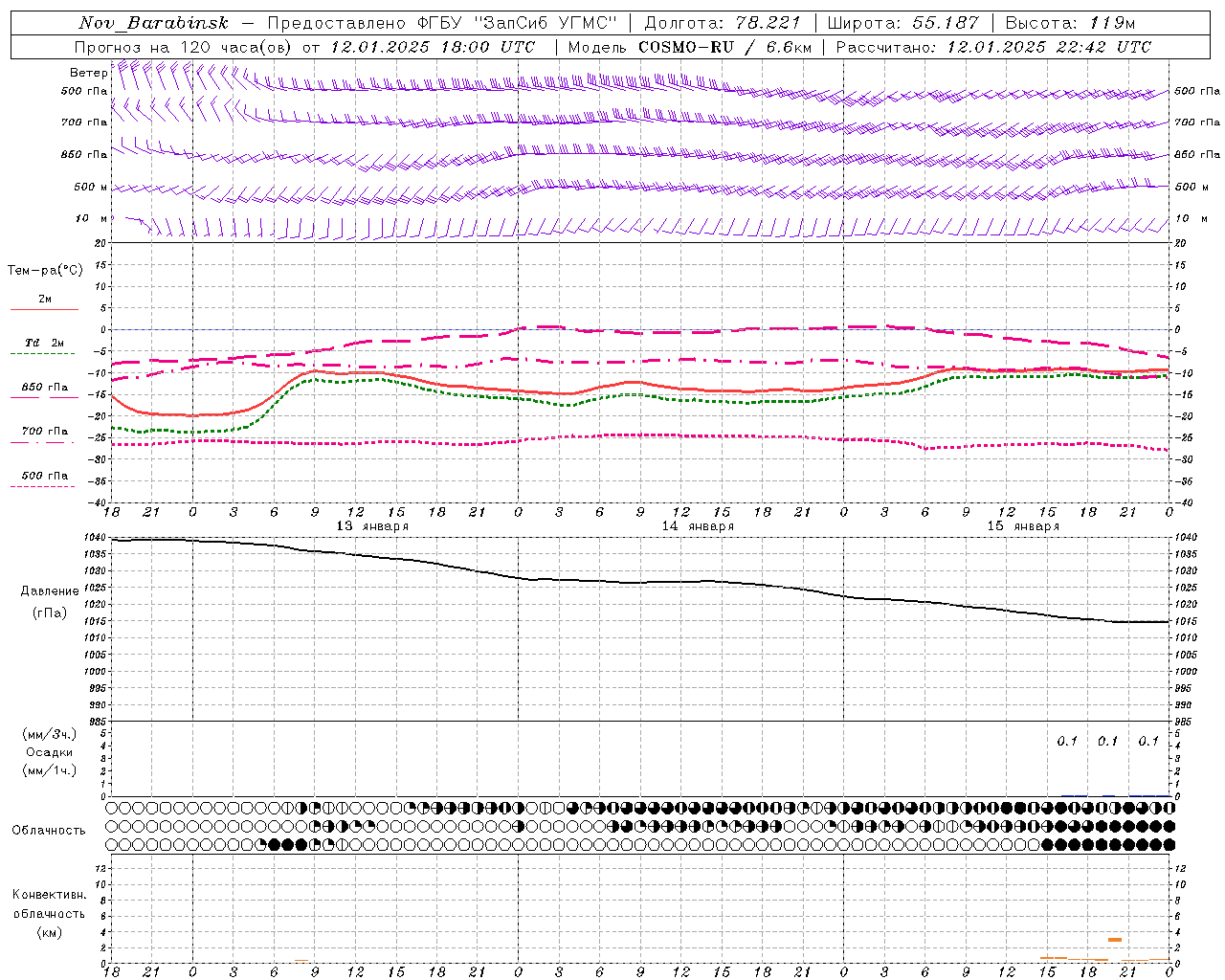This screenshot has width=1225, height=980.
Task: Click the station name Nov_Barabinsk
Action: click(x=153, y=23)
